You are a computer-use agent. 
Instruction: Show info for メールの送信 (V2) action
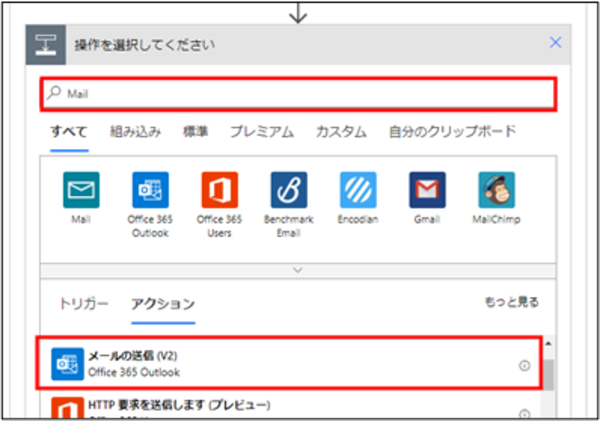tap(524, 366)
